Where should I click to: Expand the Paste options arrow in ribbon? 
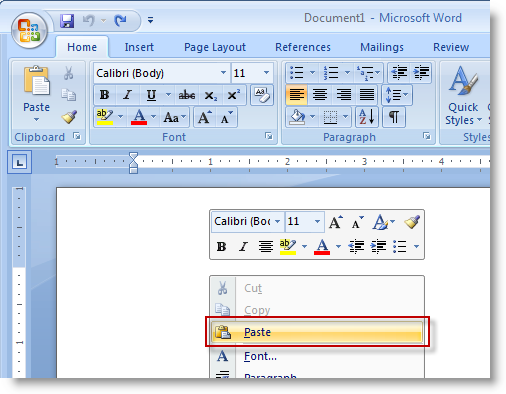click(36, 119)
